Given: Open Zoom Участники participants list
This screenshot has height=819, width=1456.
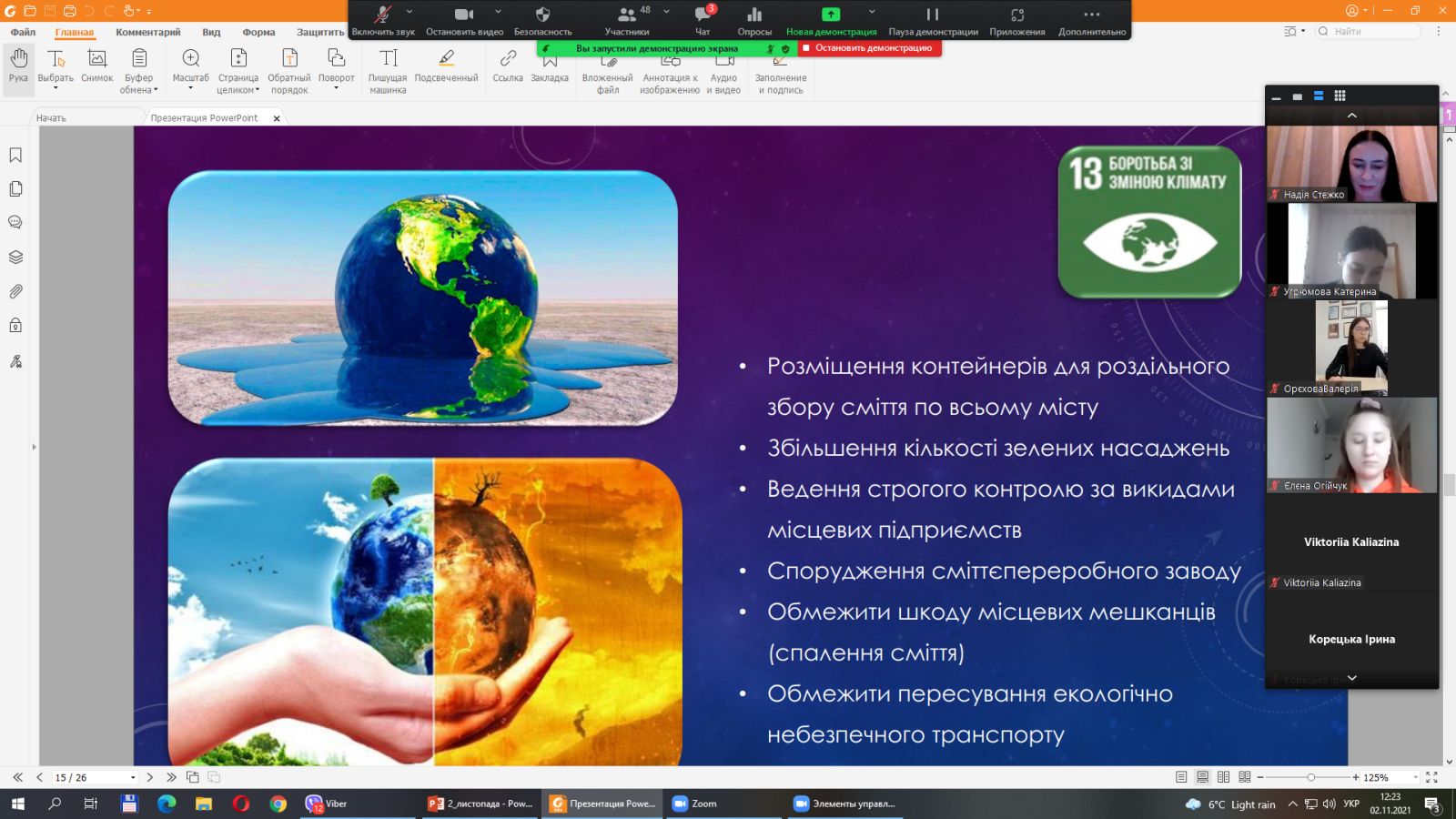Looking at the screenshot, I should coord(627,20).
